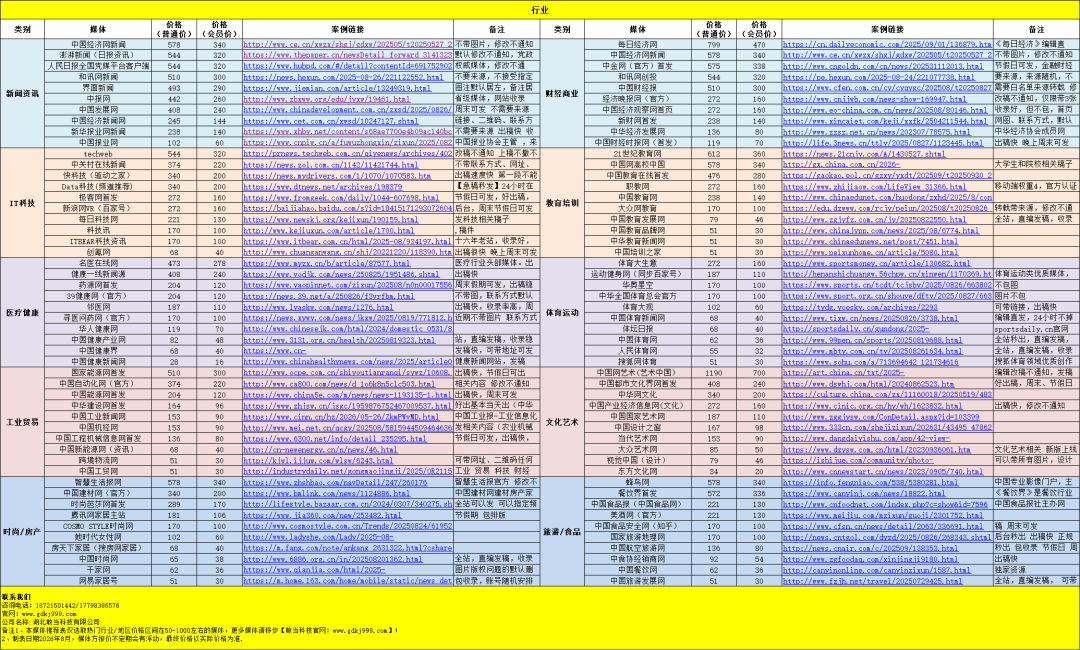1080x650 pixels.
Task: Open the thepaper.cn newsDetail link
Action: (x=347, y=55)
